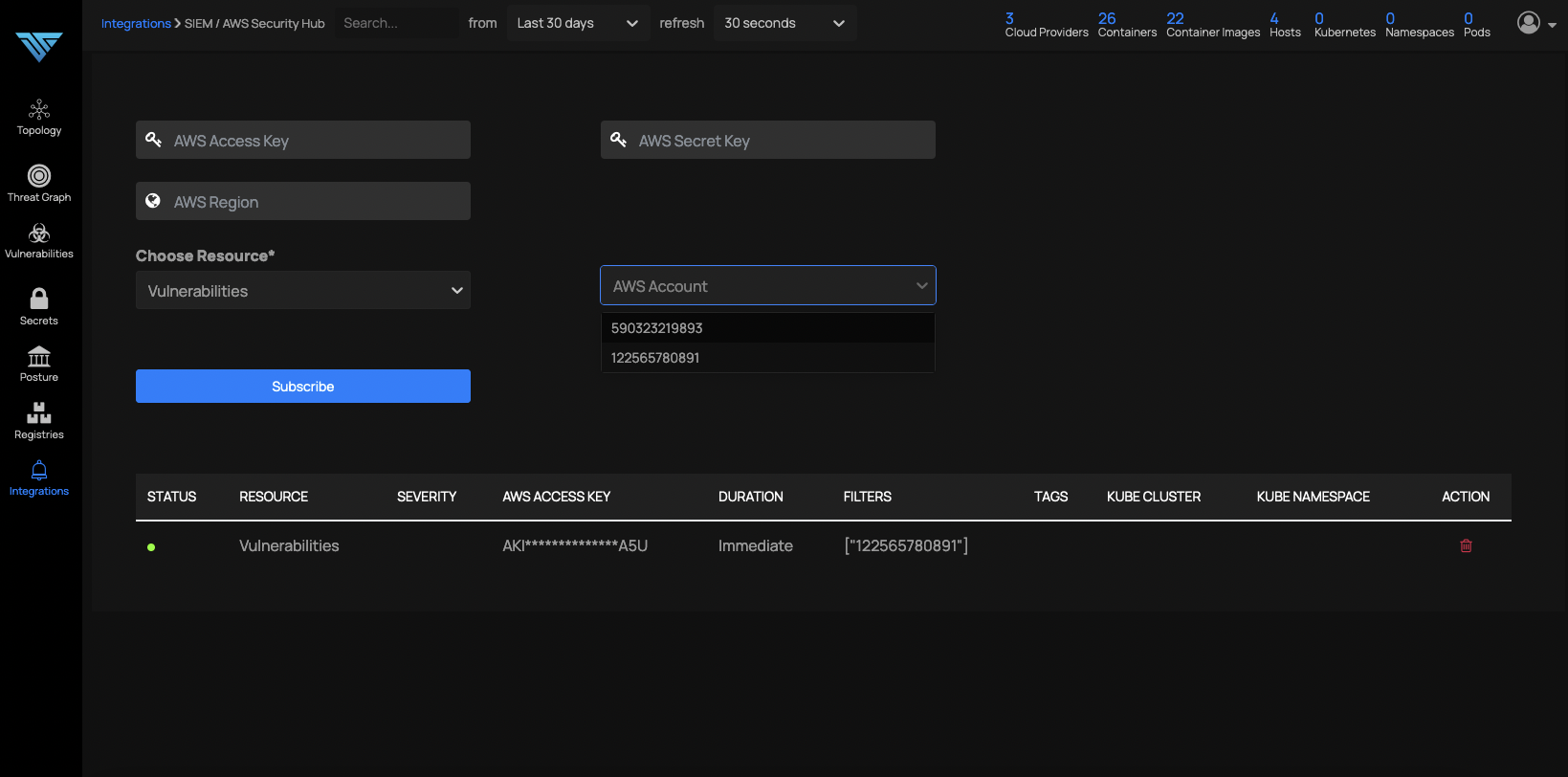Click the Deepfence logo icon
The height and width of the screenshot is (777, 1568).
tap(39, 46)
